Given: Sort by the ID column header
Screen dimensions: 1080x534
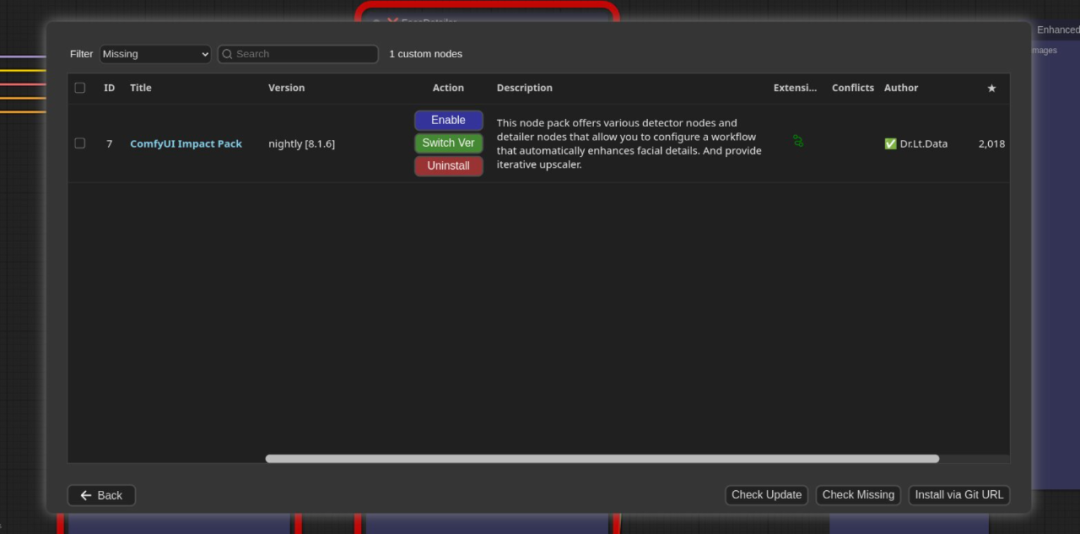Looking at the screenshot, I should 110,88.
